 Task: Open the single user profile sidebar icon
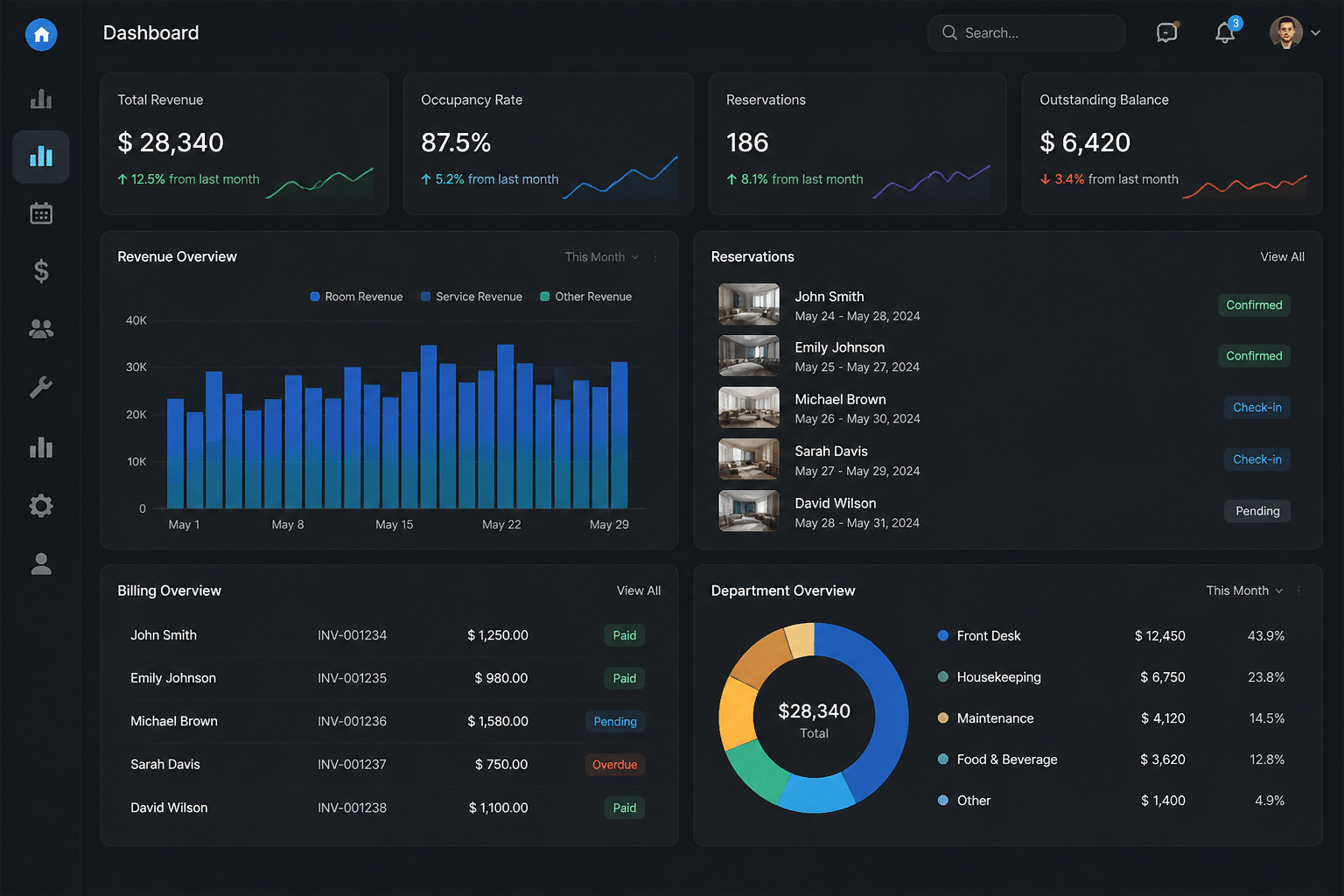[x=41, y=564]
